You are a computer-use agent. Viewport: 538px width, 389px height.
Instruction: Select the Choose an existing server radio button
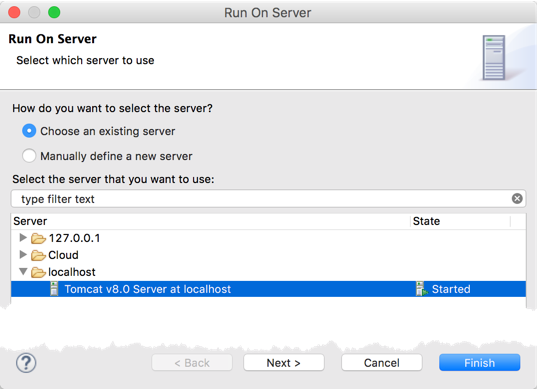click(x=29, y=131)
